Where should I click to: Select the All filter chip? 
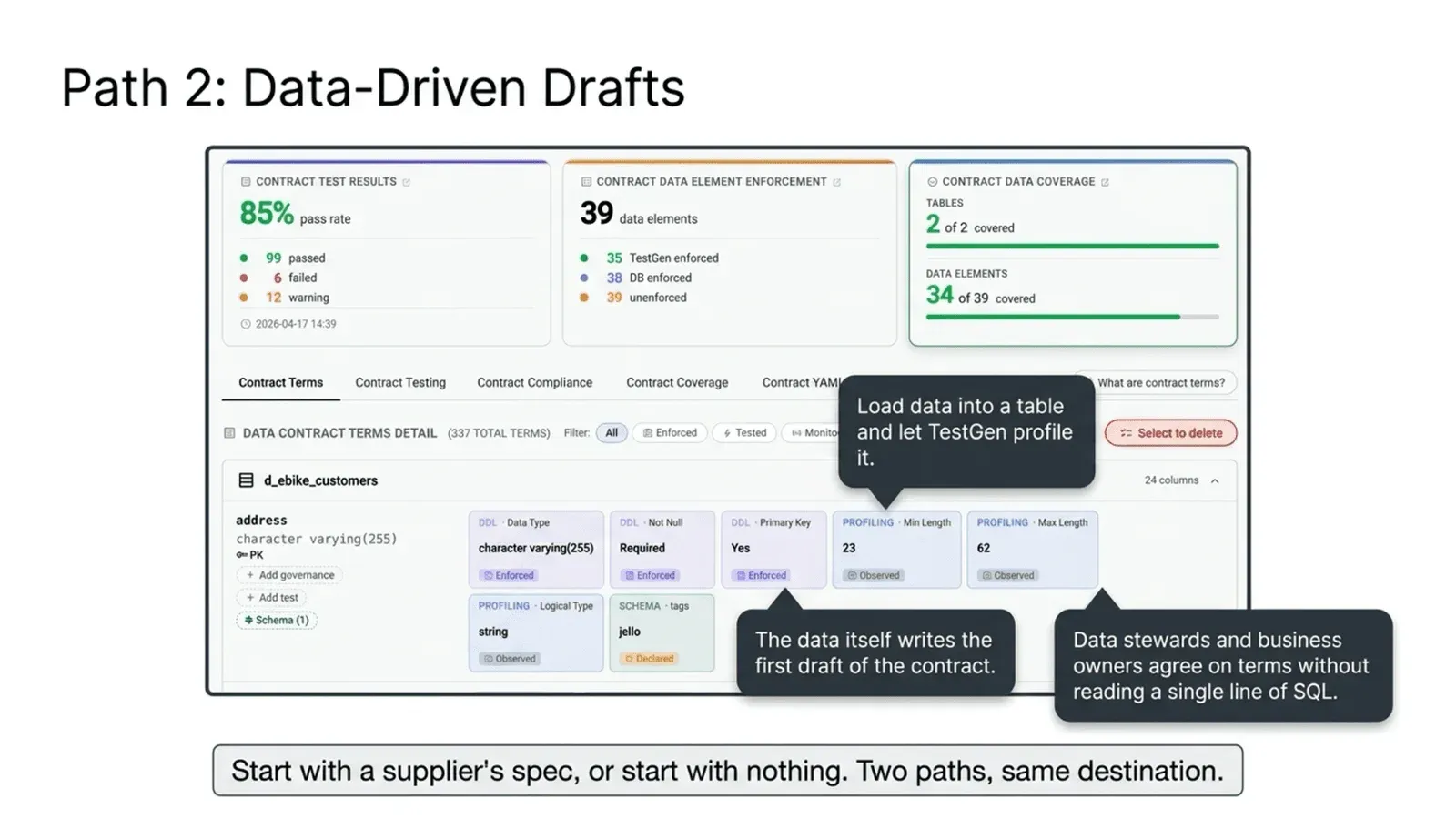pos(612,433)
